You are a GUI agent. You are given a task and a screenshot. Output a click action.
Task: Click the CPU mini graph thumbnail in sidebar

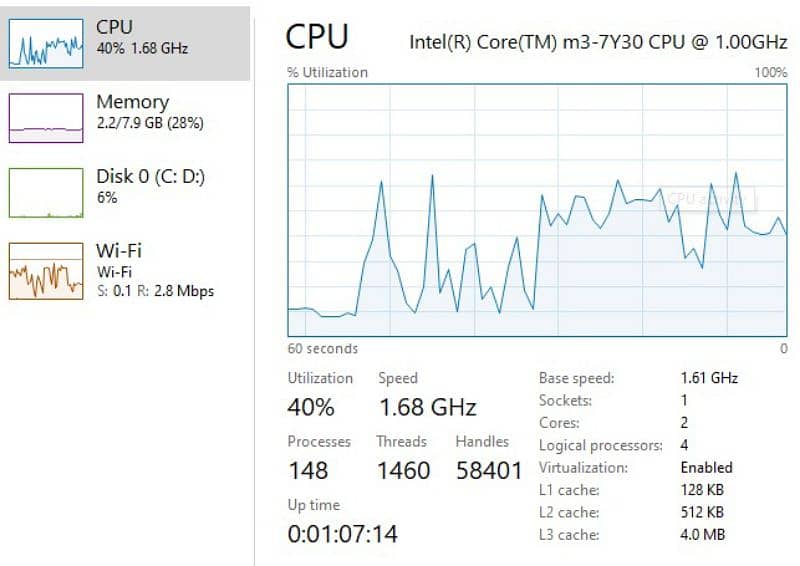(46, 43)
